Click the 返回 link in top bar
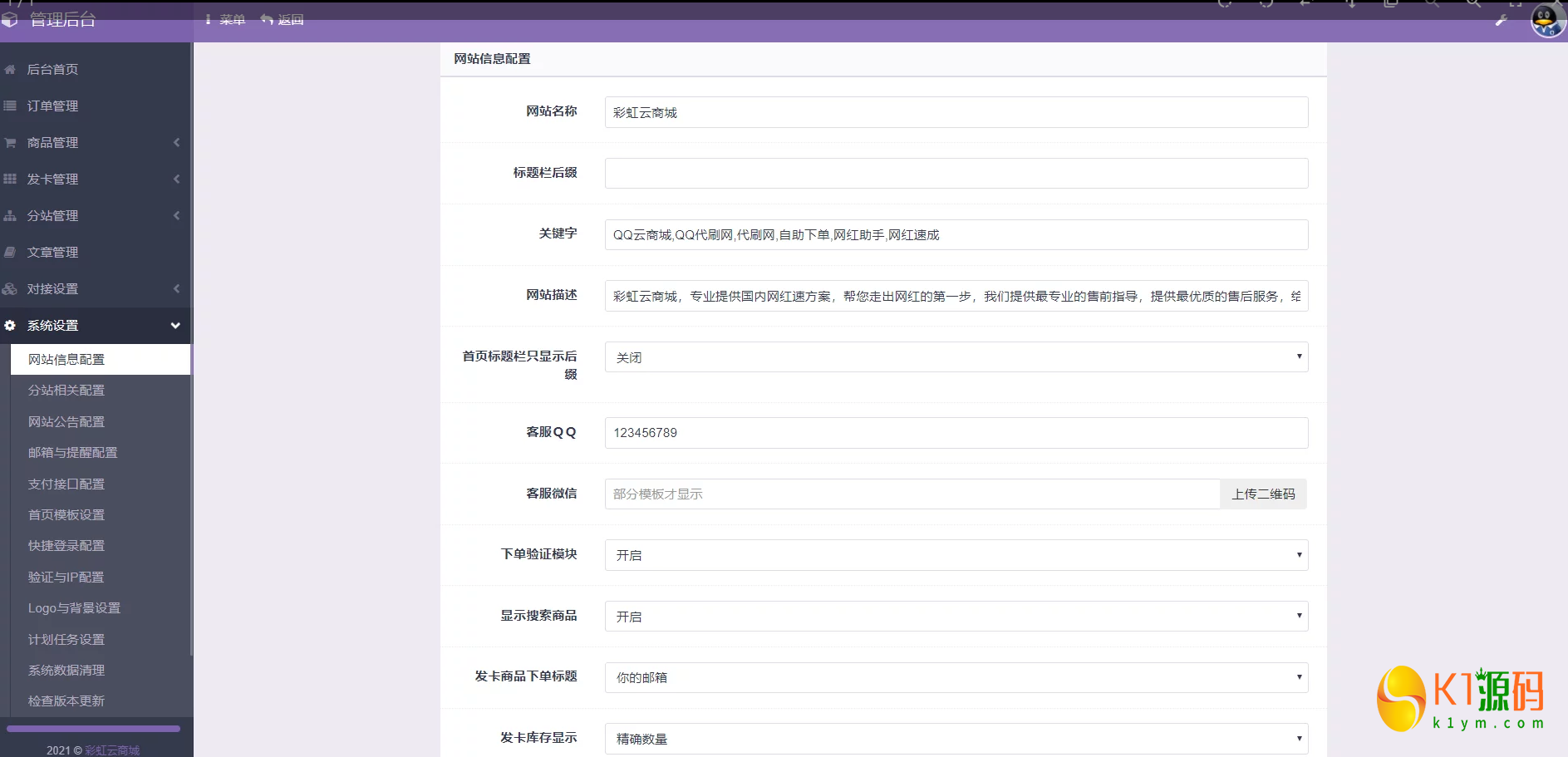The width and height of the screenshot is (1568, 757). tap(283, 20)
